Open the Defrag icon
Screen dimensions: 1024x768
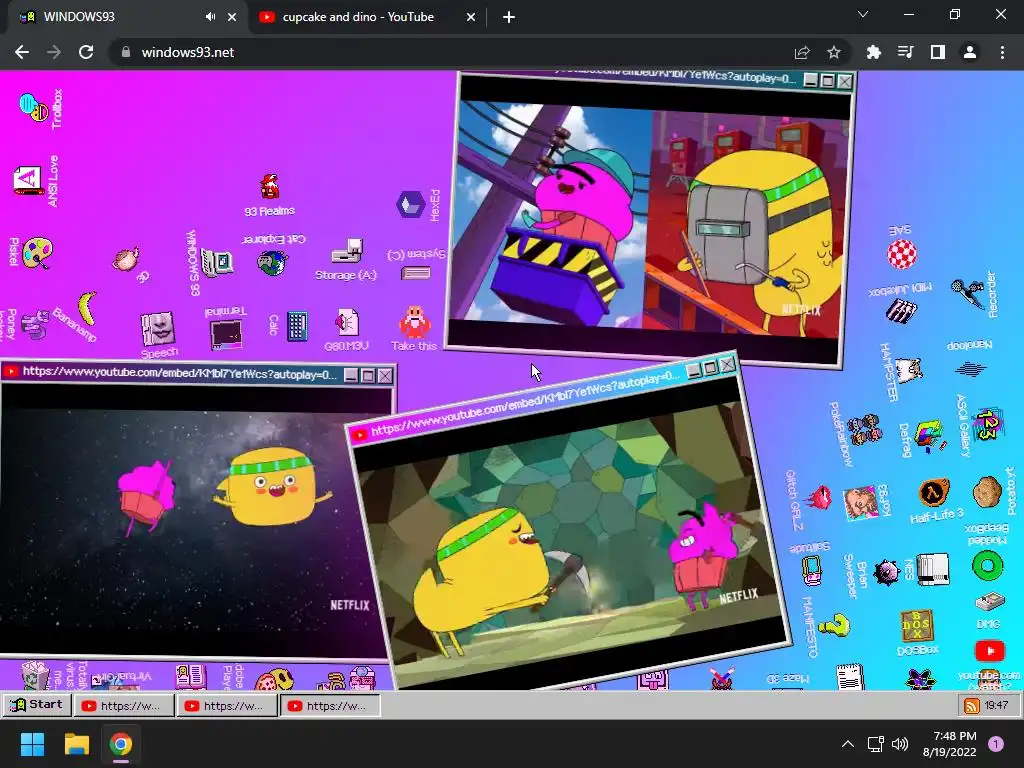click(930, 436)
